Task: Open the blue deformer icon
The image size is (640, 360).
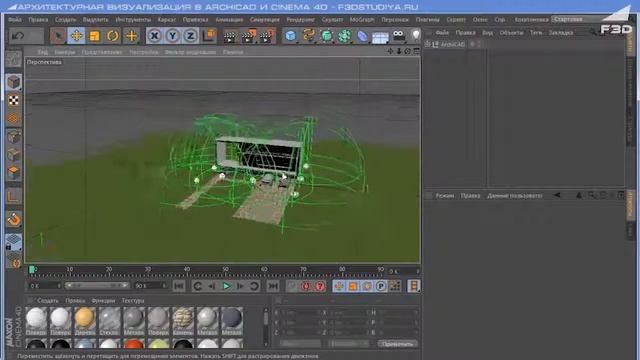Action: pyautogui.click(x=362, y=36)
